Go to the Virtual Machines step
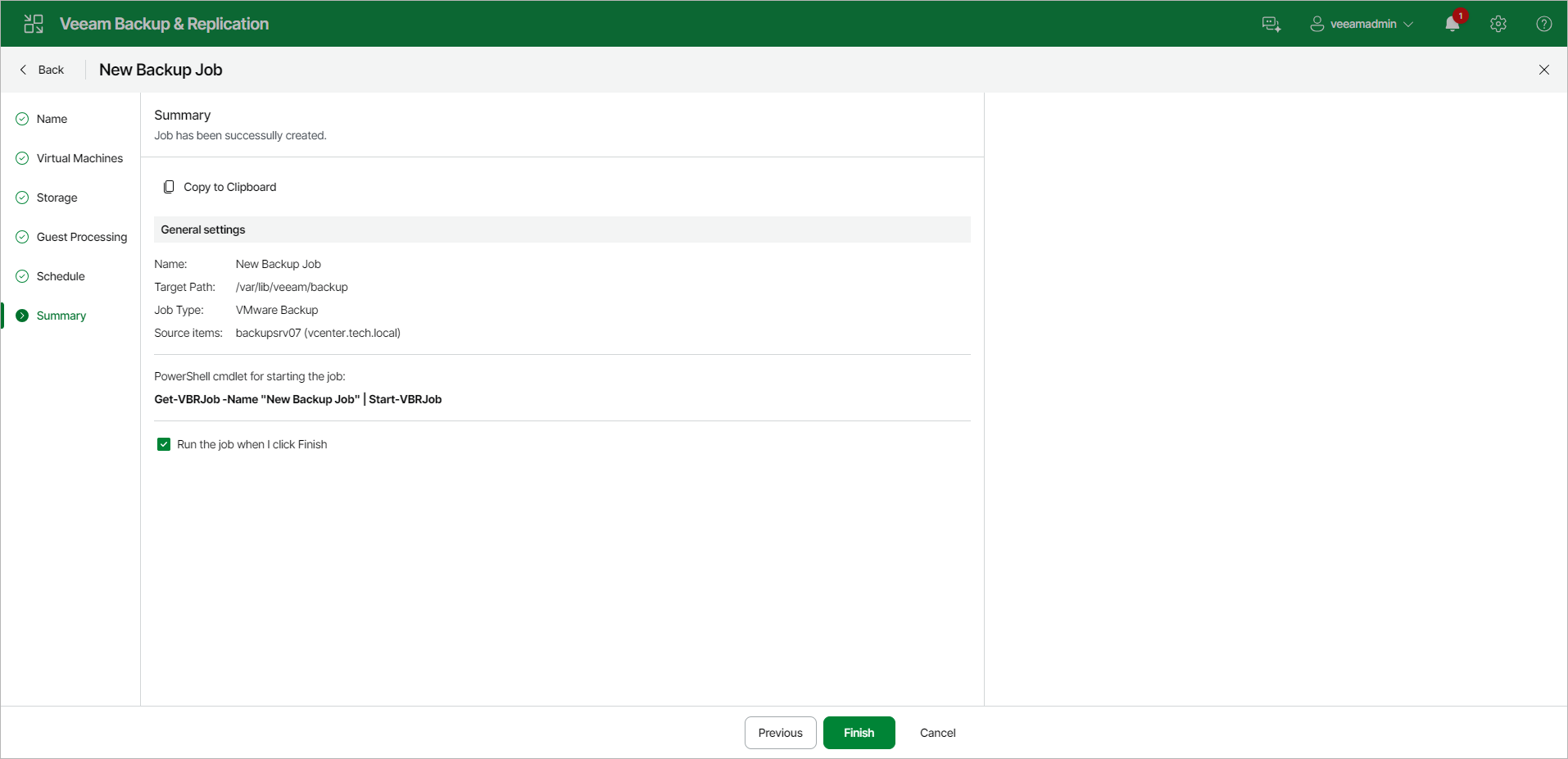 tap(79, 158)
